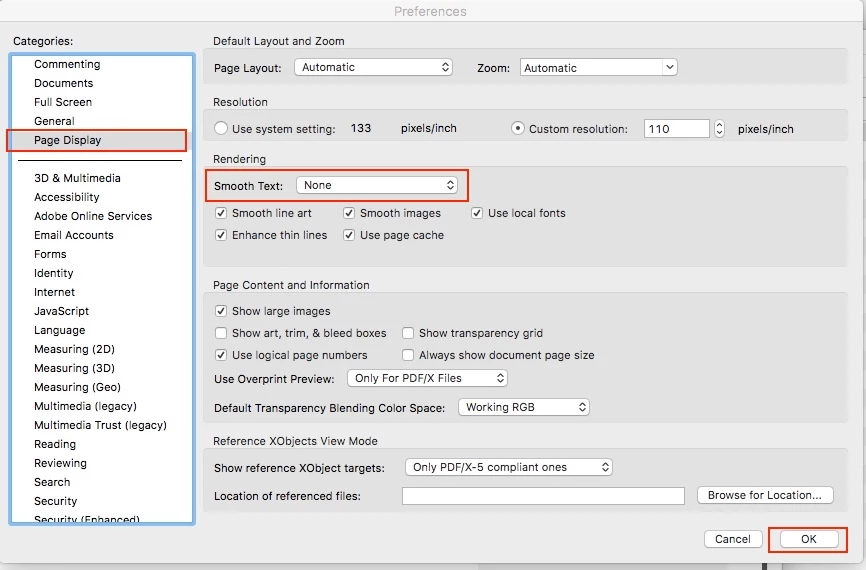Click OK to confirm preferences

coord(809,539)
